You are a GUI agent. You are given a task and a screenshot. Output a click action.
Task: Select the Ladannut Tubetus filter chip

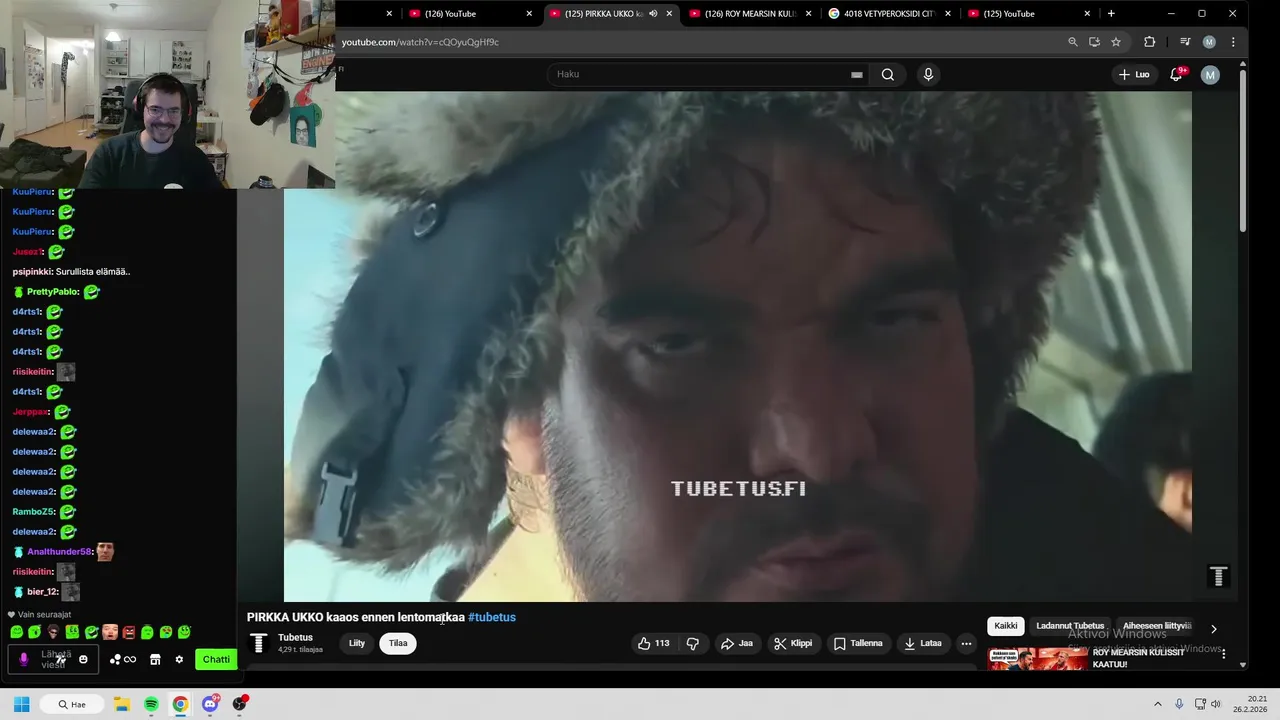[x=1070, y=626]
